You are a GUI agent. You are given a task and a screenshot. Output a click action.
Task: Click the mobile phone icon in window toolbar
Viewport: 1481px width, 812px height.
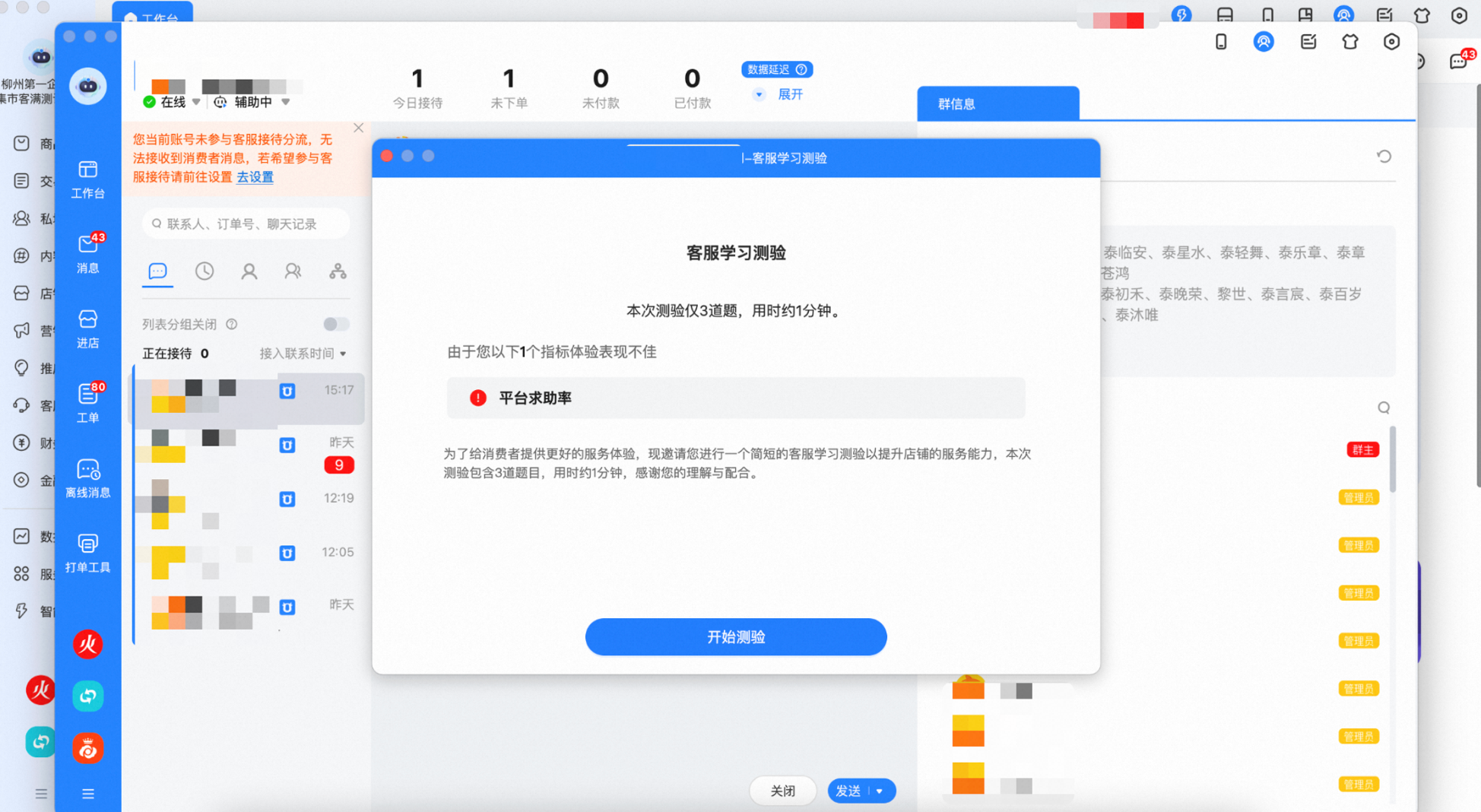coord(1221,42)
